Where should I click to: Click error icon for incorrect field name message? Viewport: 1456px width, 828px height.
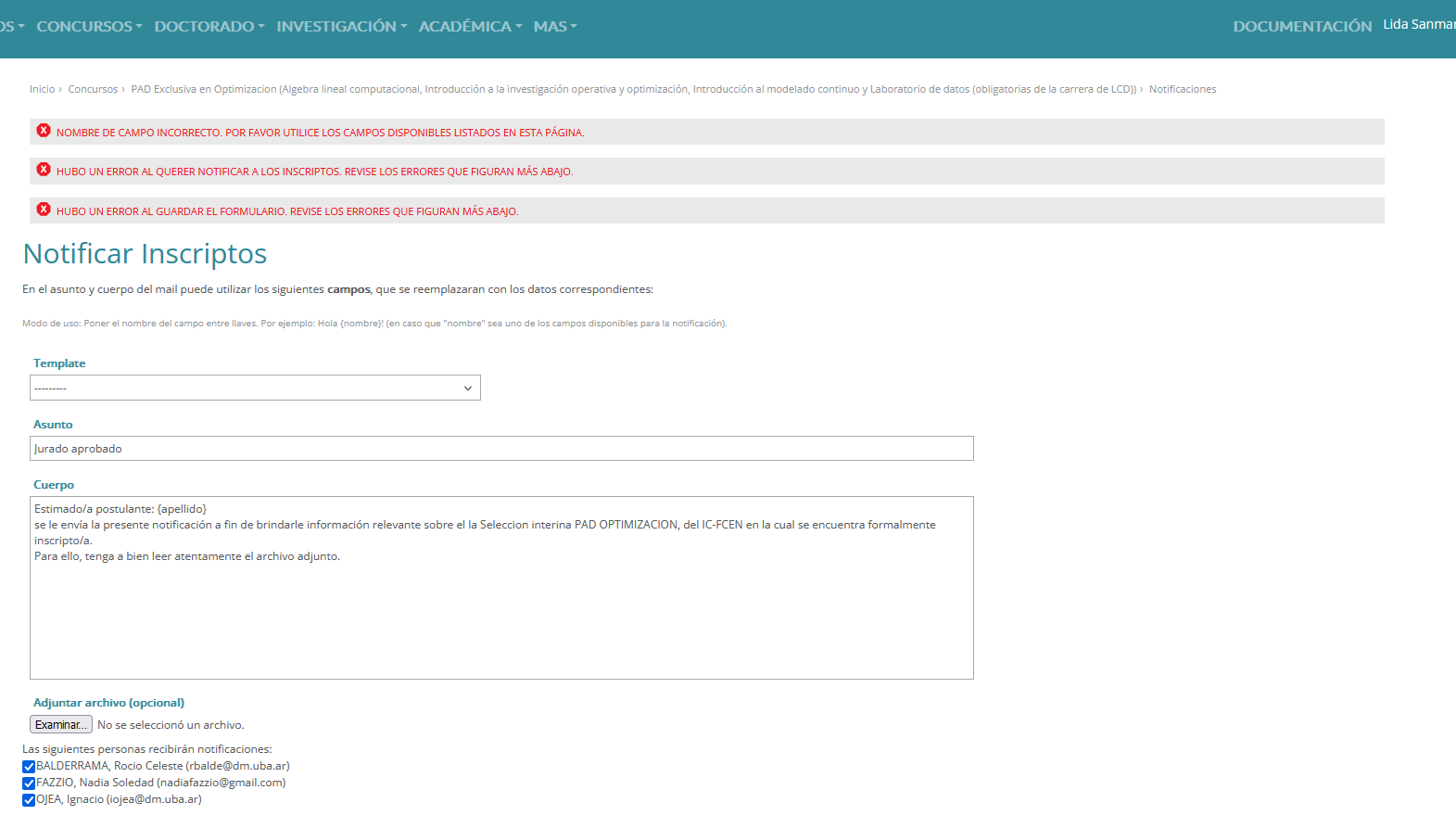[44, 131]
